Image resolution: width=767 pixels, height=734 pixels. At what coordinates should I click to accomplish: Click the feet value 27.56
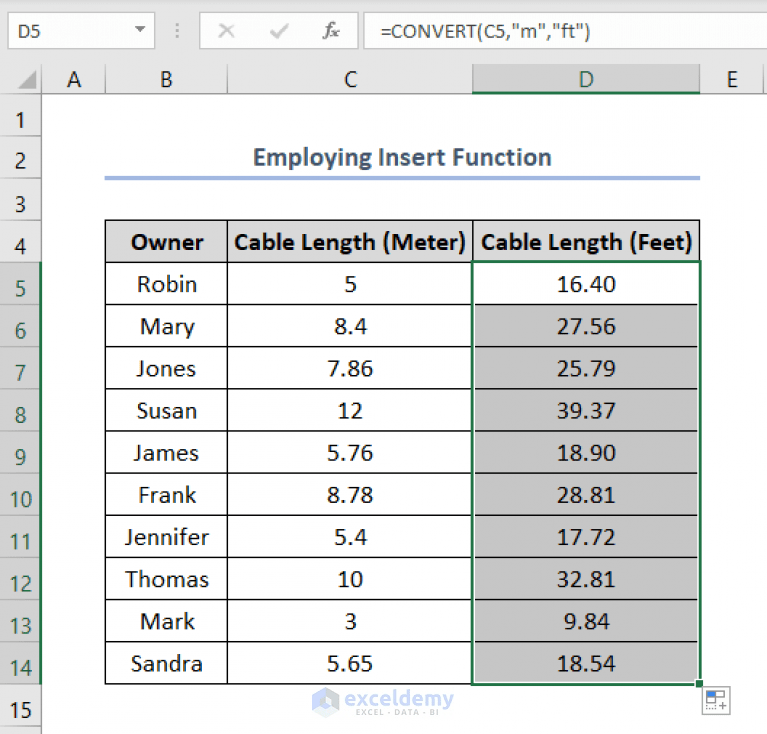[586, 326]
